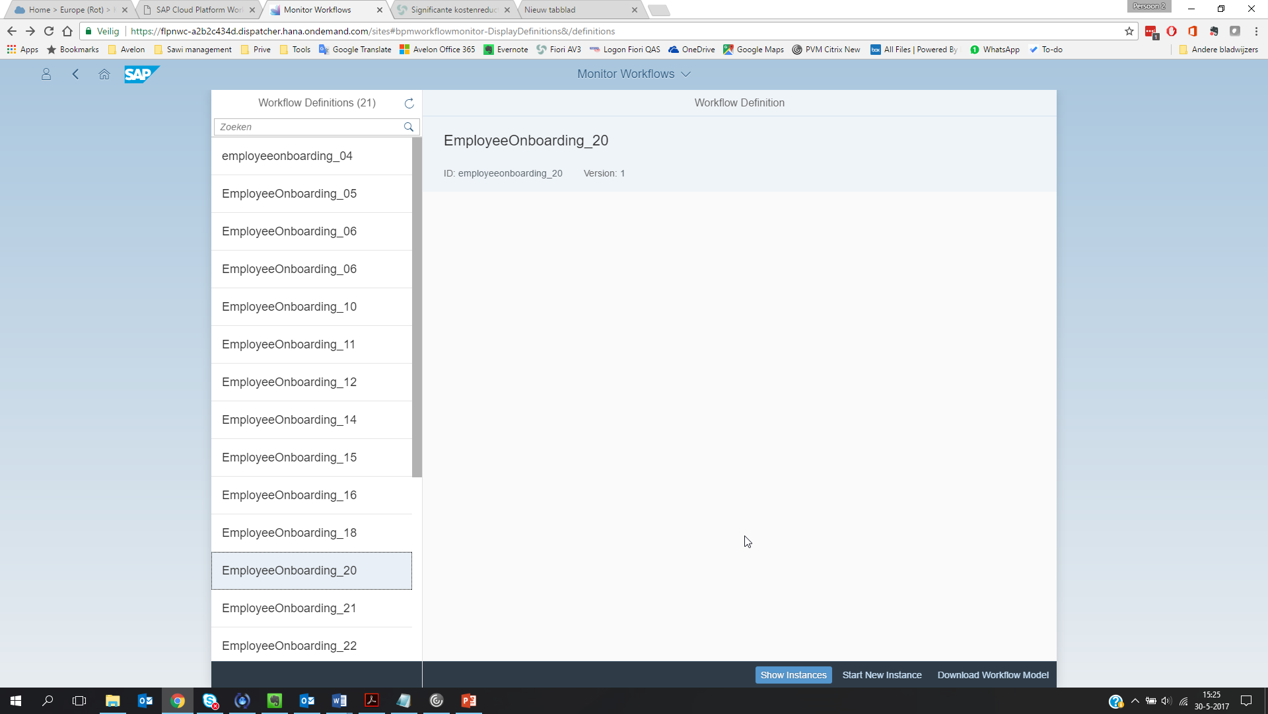Open the OneDrive bookmark
This screenshot has height=714, width=1268.
coord(692,49)
